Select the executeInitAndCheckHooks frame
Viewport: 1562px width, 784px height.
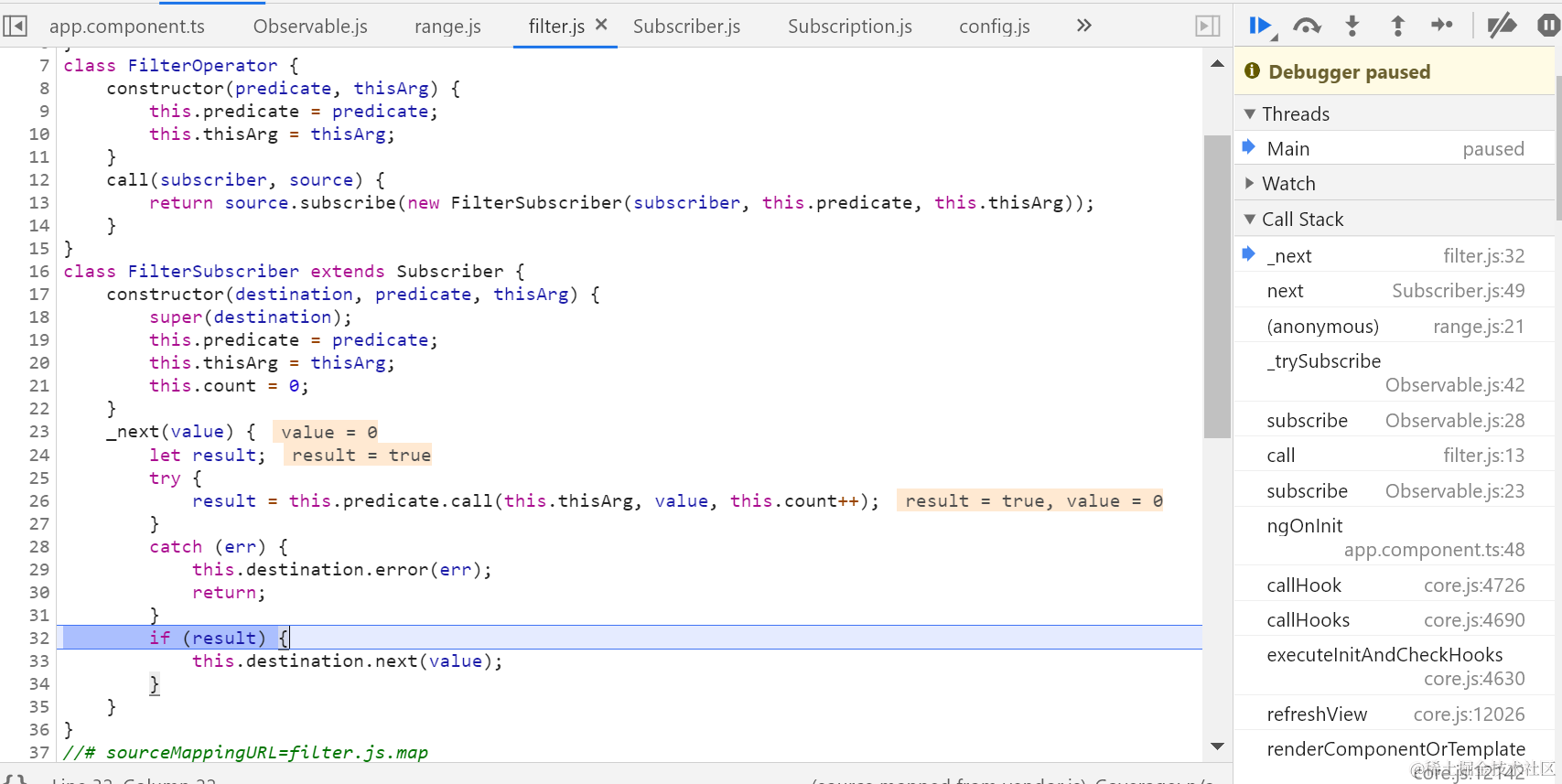(1395, 666)
